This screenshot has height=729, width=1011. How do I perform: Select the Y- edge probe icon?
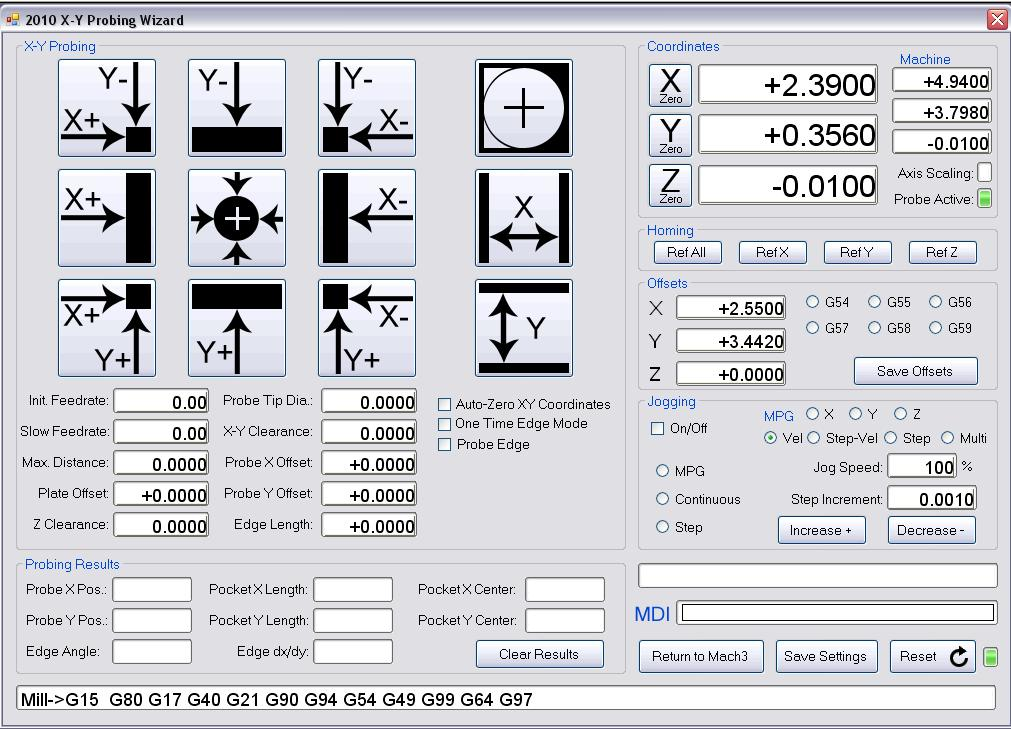coord(237,108)
